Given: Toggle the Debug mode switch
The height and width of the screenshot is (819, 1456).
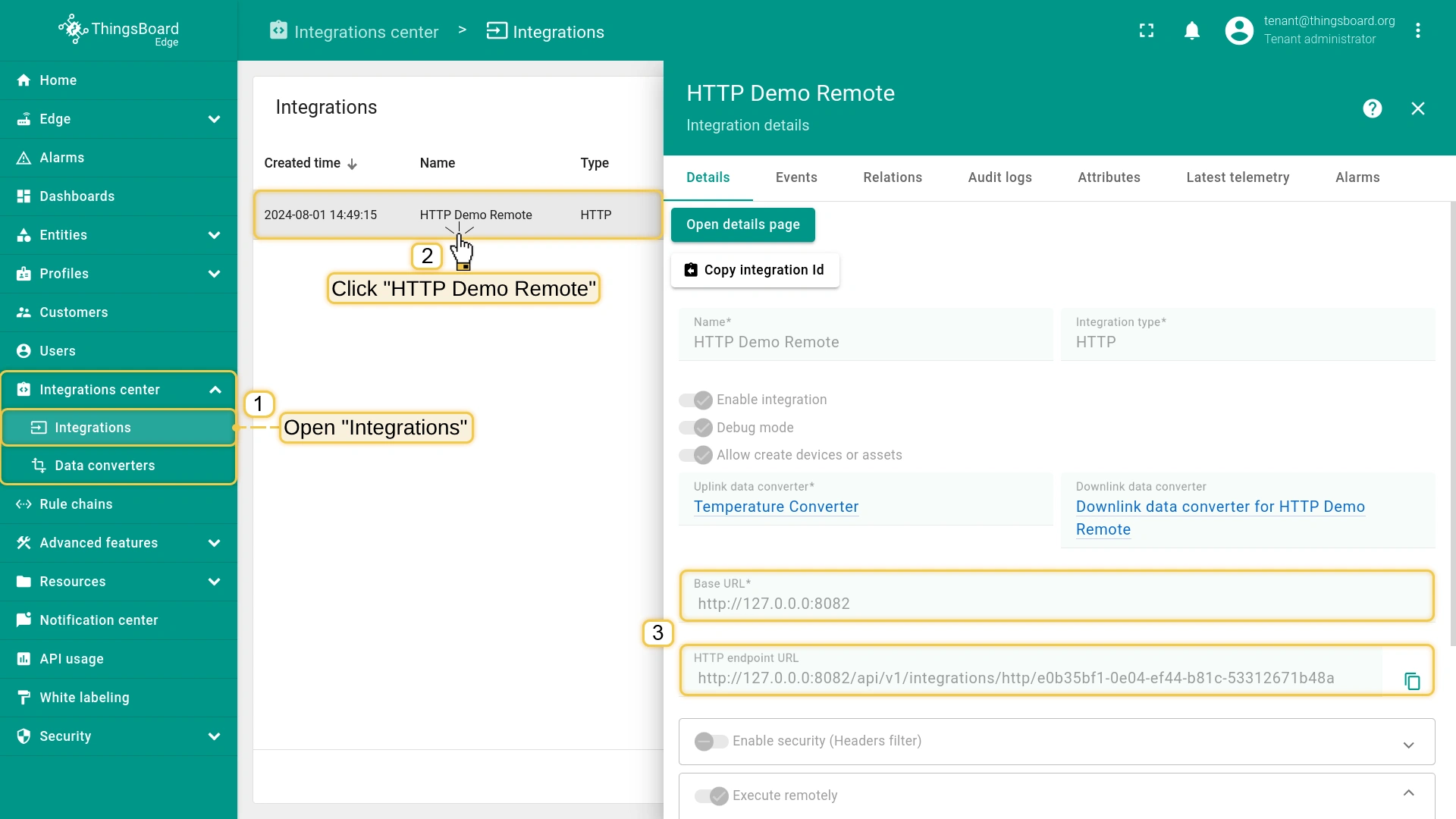Looking at the screenshot, I should 695,428.
